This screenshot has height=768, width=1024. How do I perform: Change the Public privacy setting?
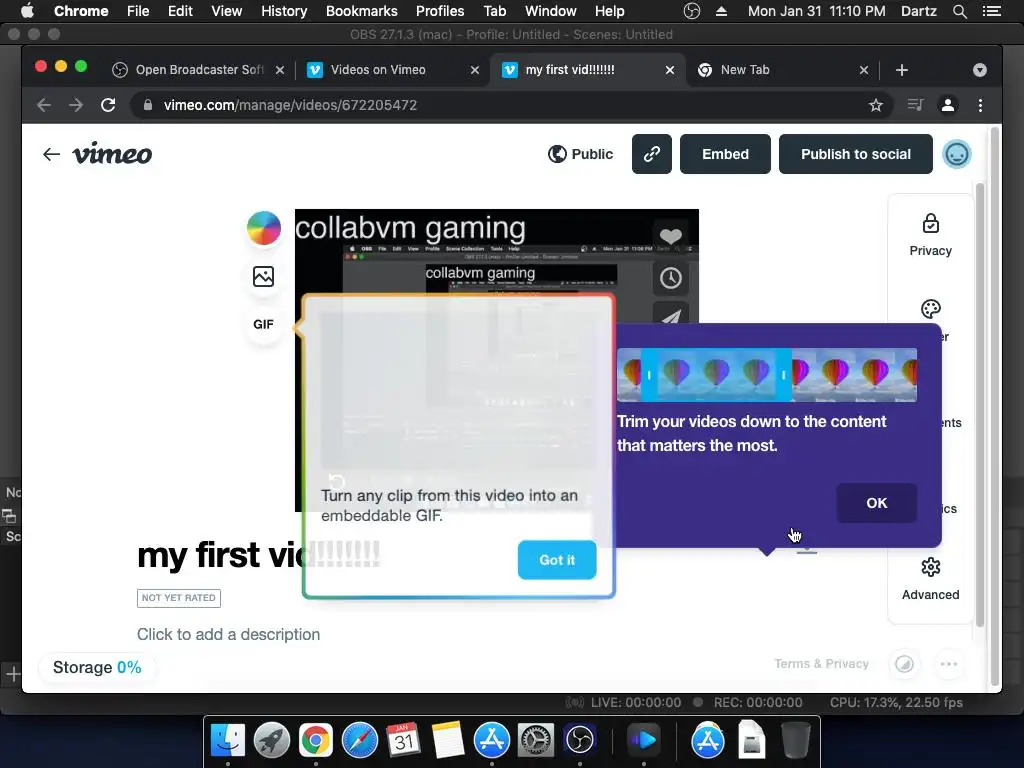pyautogui.click(x=580, y=154)
